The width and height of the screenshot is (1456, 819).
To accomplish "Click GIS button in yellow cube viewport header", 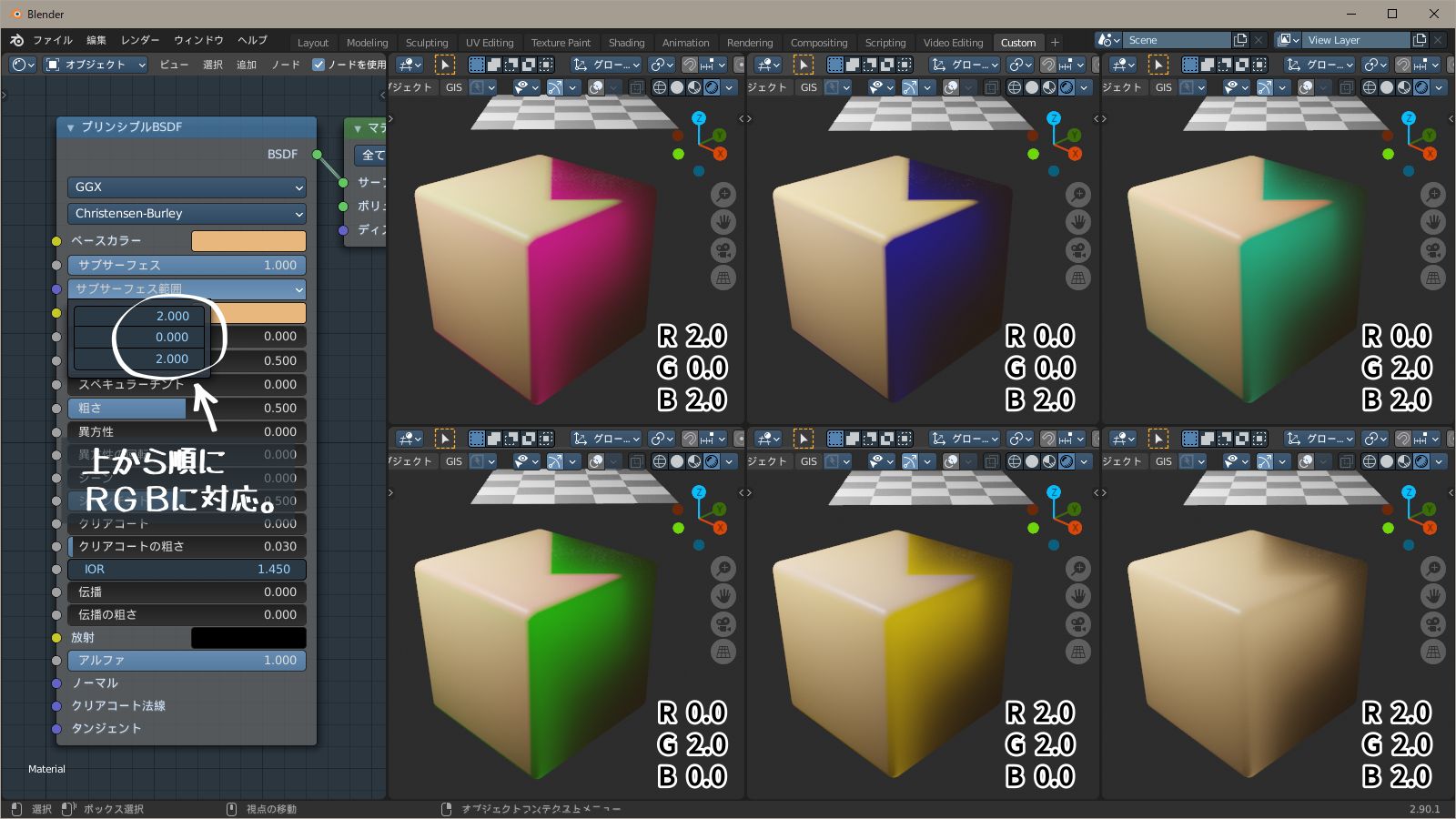I will (x=809, y=461).
